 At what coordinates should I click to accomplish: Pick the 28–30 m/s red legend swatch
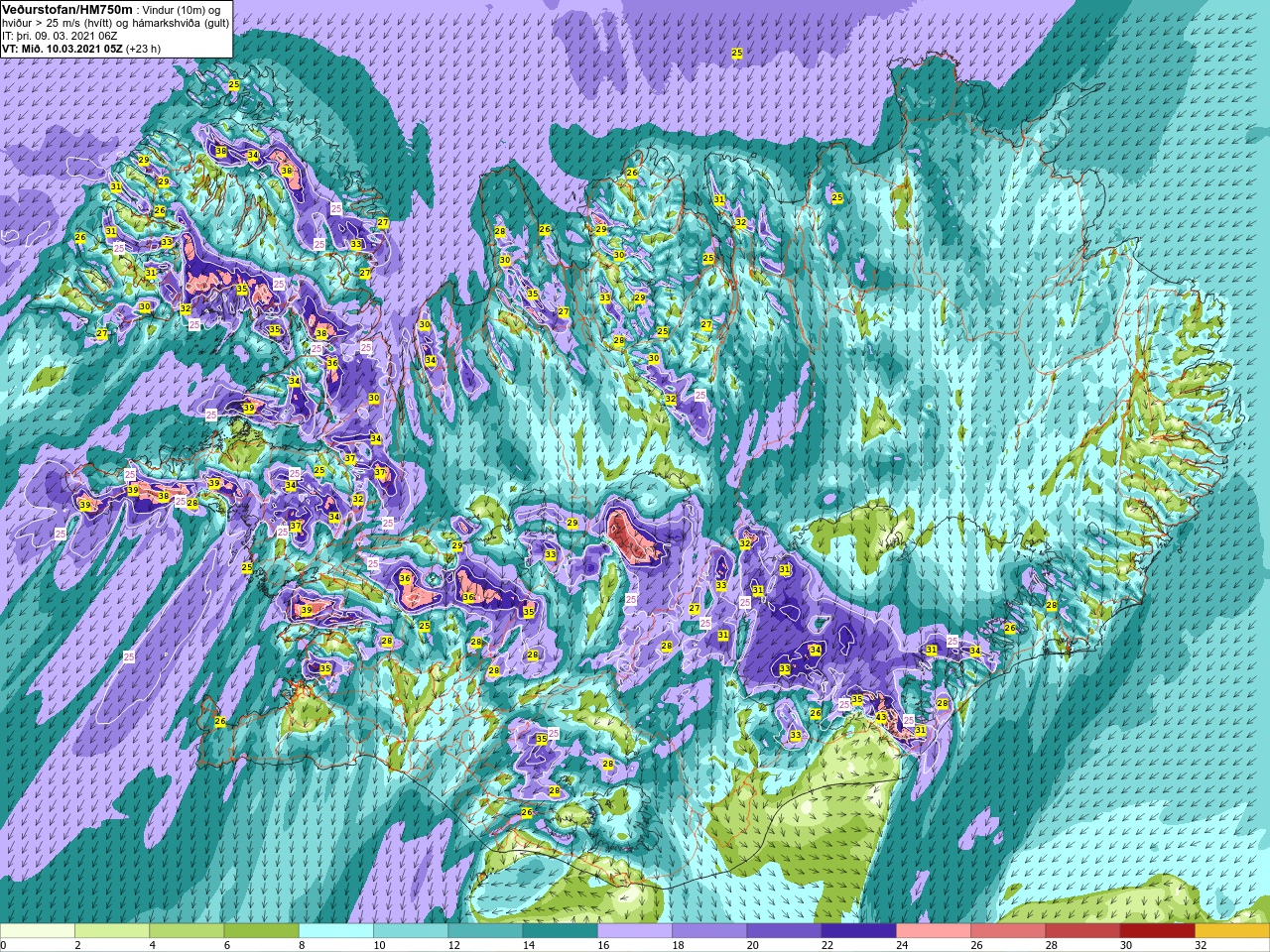coord(1083,931)
